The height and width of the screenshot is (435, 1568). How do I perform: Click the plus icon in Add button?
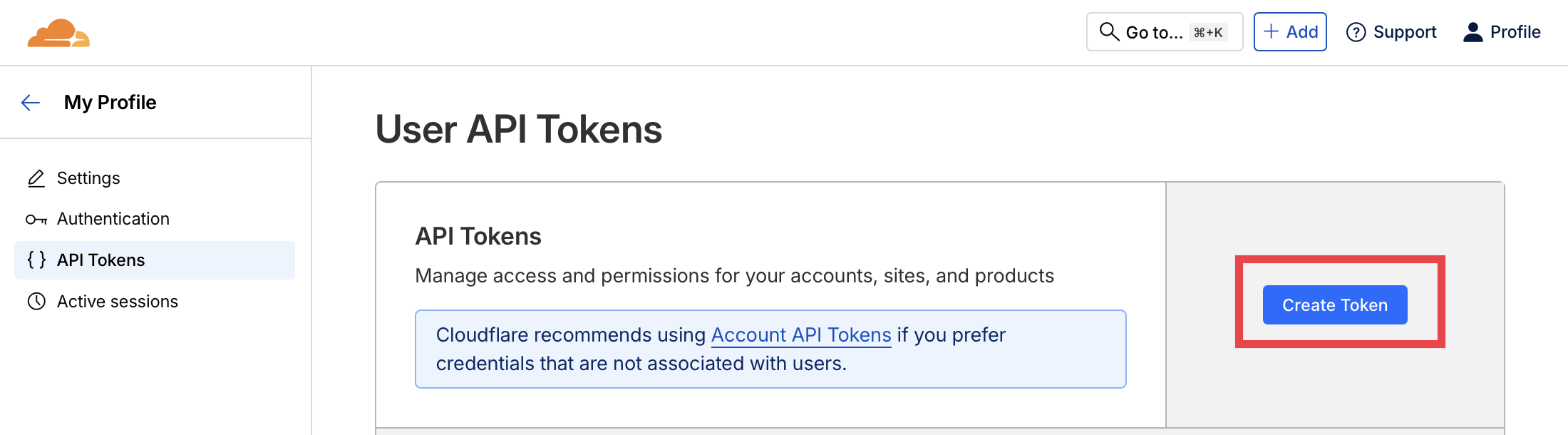click(1271, 31)
